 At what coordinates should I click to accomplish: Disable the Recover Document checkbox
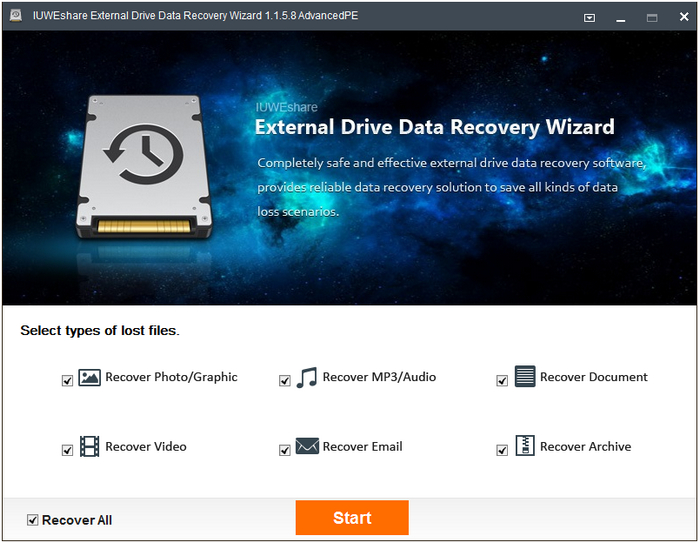click(503, 381)
